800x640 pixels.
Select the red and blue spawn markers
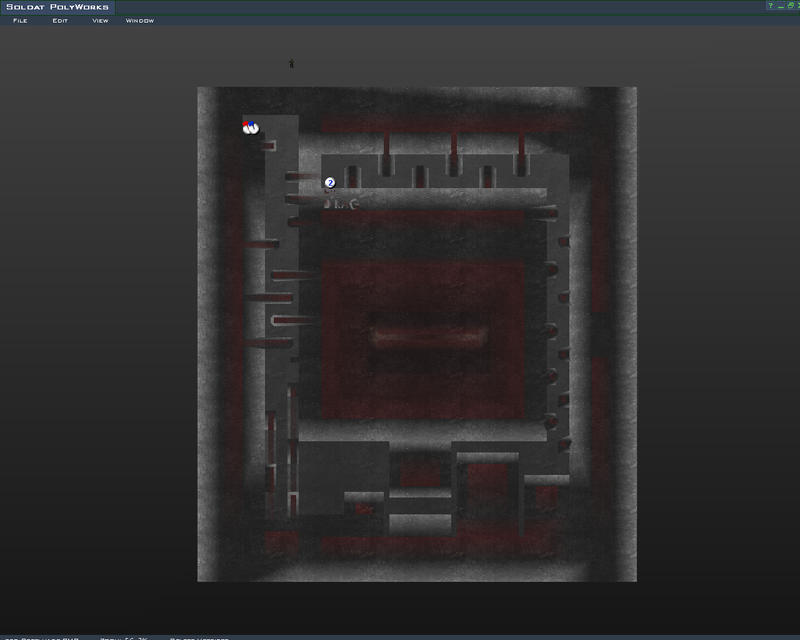coord(250,127)
